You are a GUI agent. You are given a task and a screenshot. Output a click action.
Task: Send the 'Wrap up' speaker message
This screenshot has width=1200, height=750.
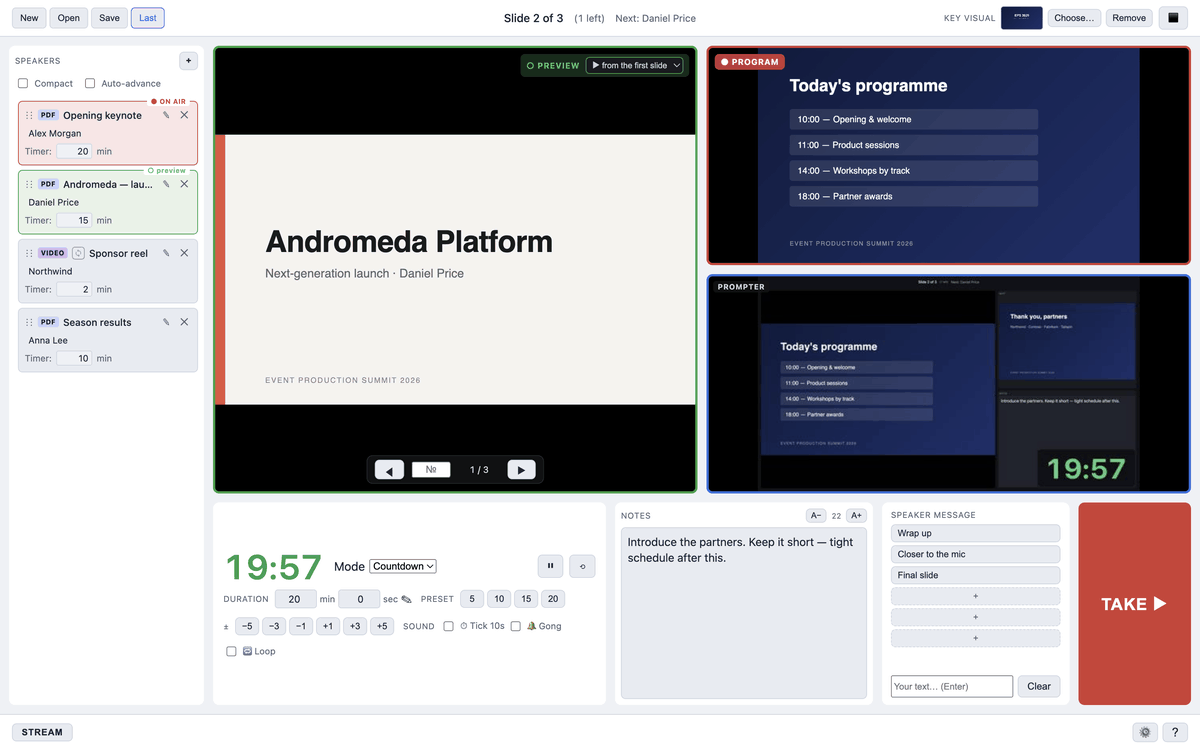[x=975, y=533]
